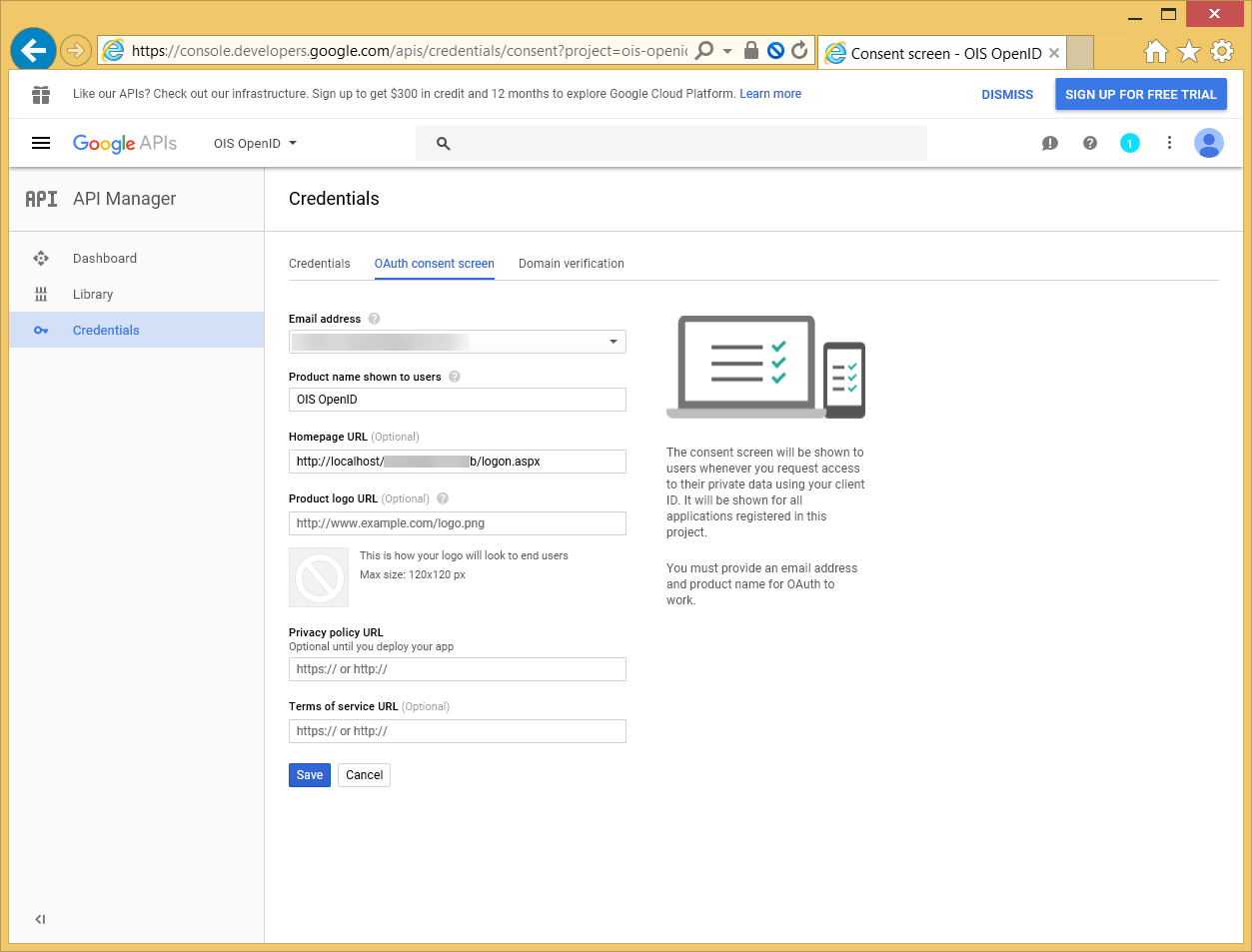Show help for Product logo URL
This screenshot has width=1252, height=952.
[443, 498]
